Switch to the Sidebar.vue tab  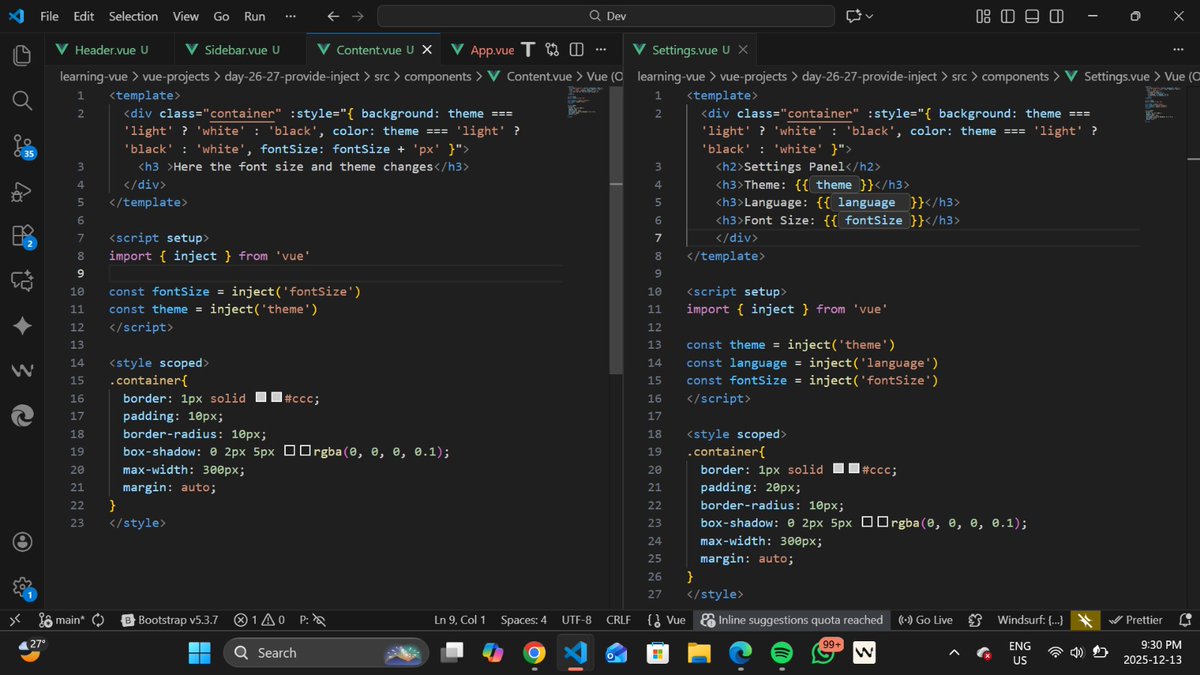(241, 49)
